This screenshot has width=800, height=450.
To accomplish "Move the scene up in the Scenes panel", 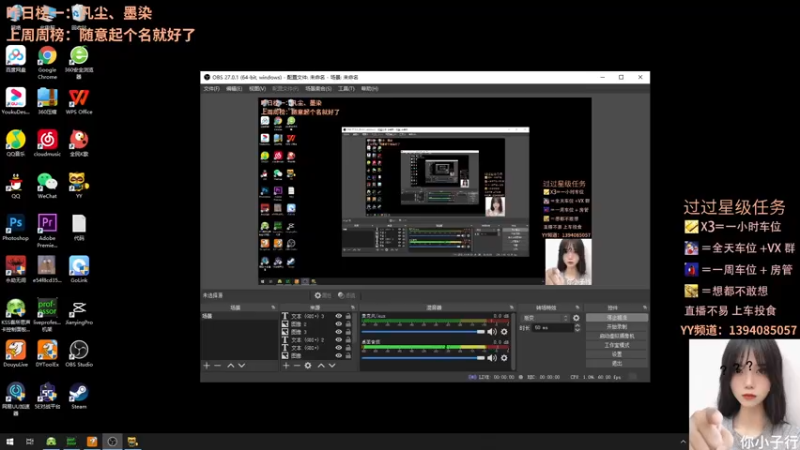I will coord(231,366).
